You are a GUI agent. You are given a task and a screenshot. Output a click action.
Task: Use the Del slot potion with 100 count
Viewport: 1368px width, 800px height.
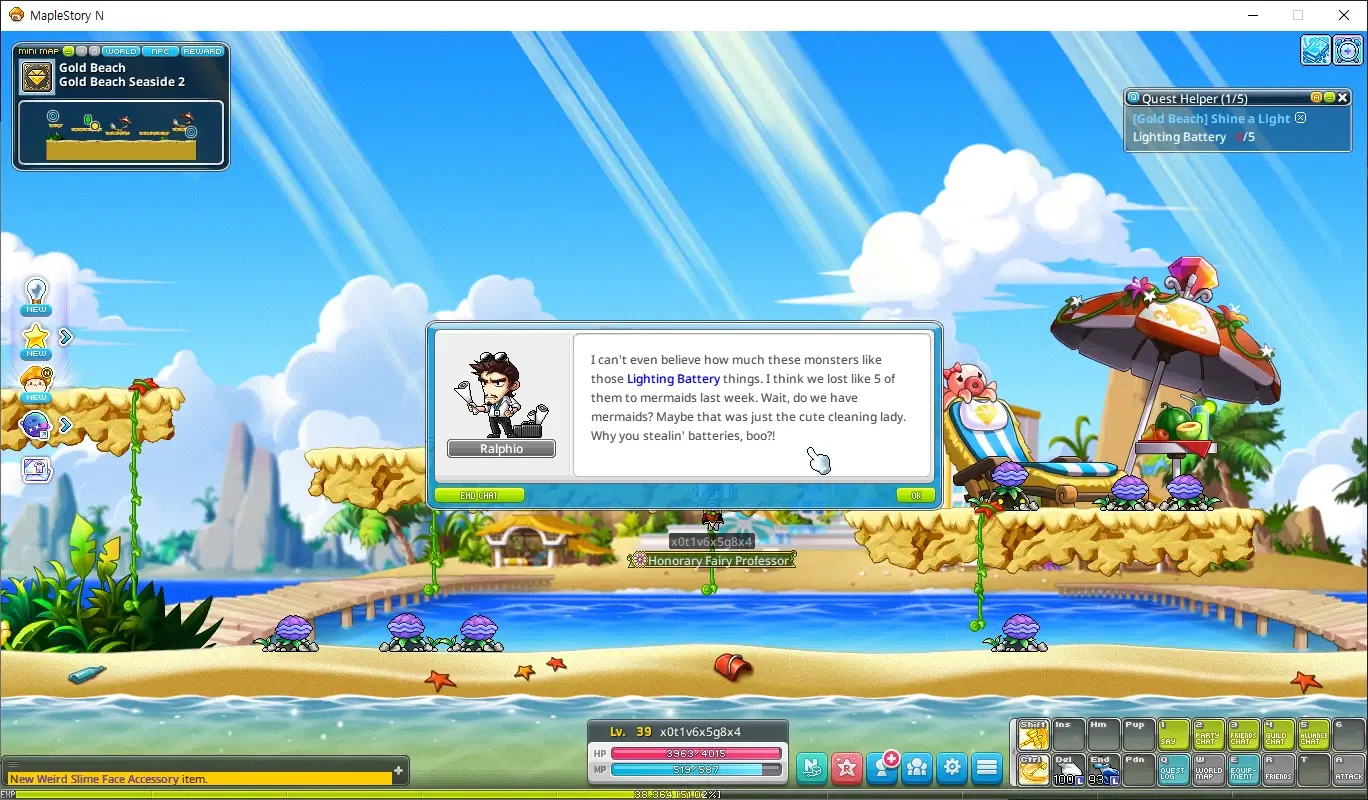pyautogui.click(x=1068, y=768)
